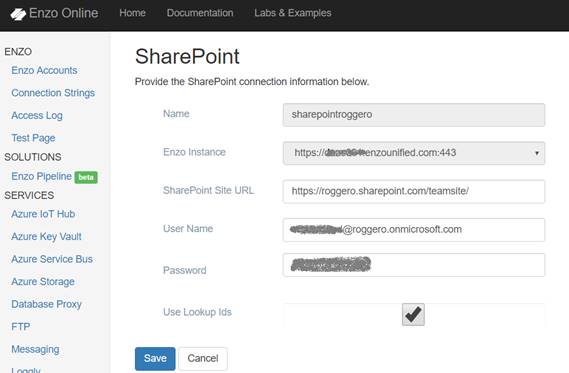Open the Messaging service link
This screenshot has height=373, width=569.
click(35, 349)
